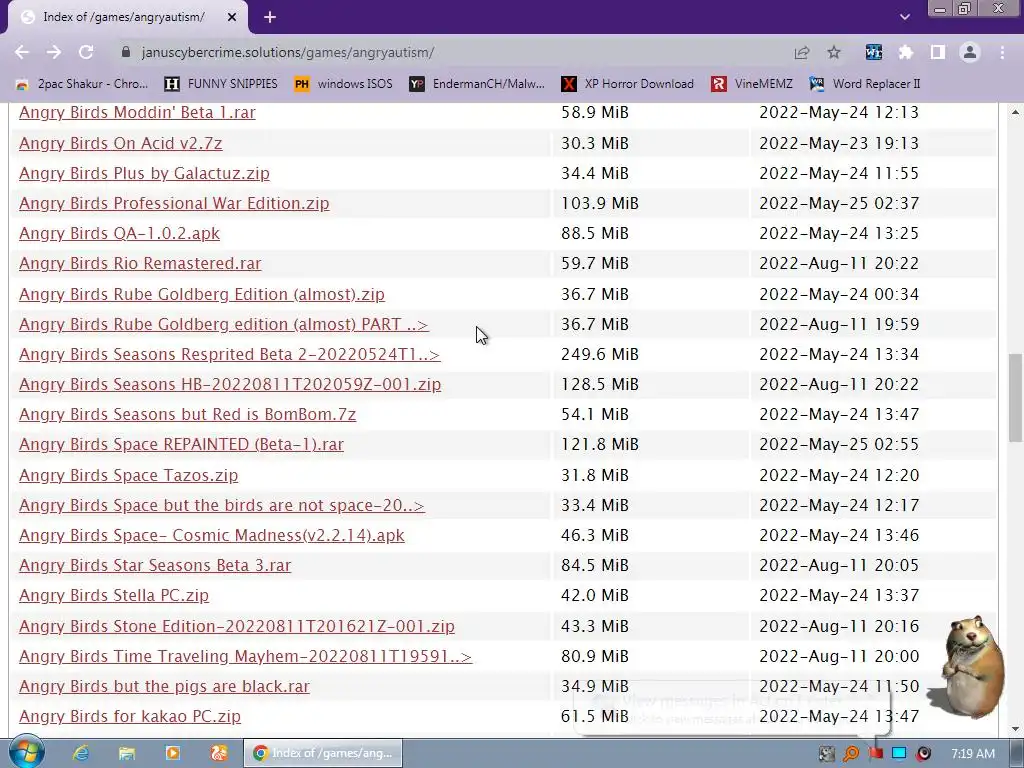Download Angry Birds Rio Remastered.rar
The width and height of the screenshot is (1024, 768).
140,263
